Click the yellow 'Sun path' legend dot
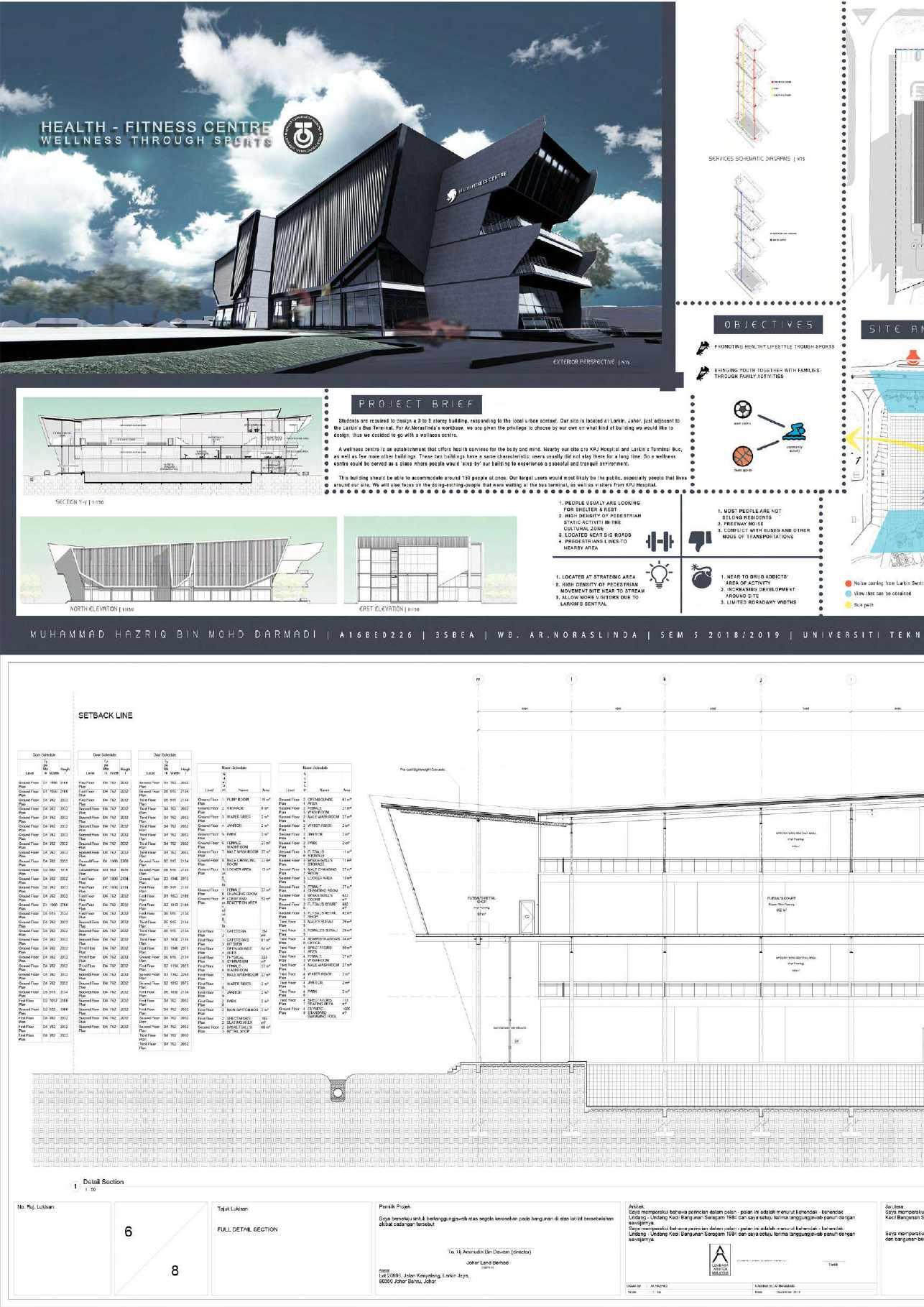 (x=848, y=605)
